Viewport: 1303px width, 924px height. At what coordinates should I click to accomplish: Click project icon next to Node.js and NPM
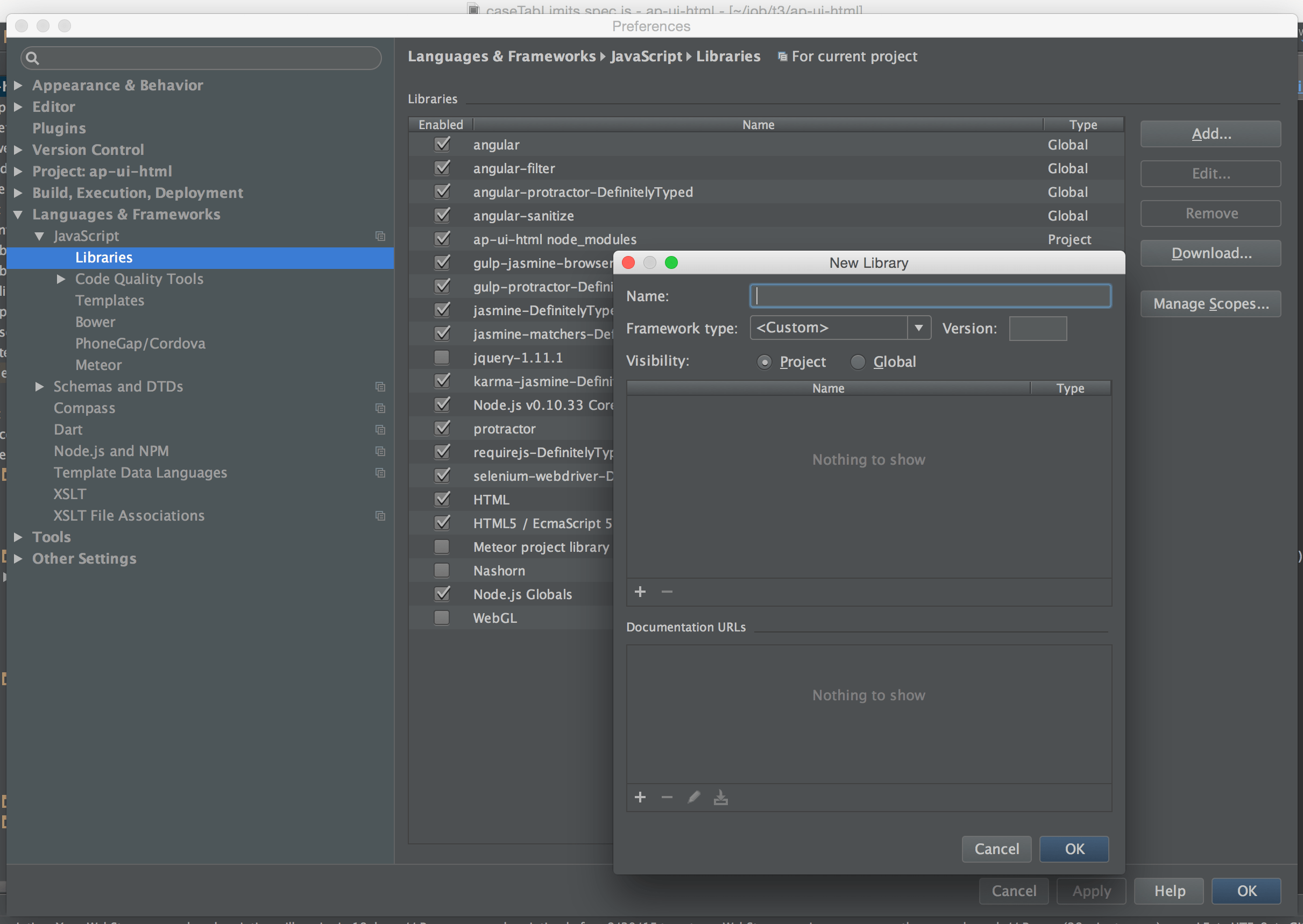point(380,451)
